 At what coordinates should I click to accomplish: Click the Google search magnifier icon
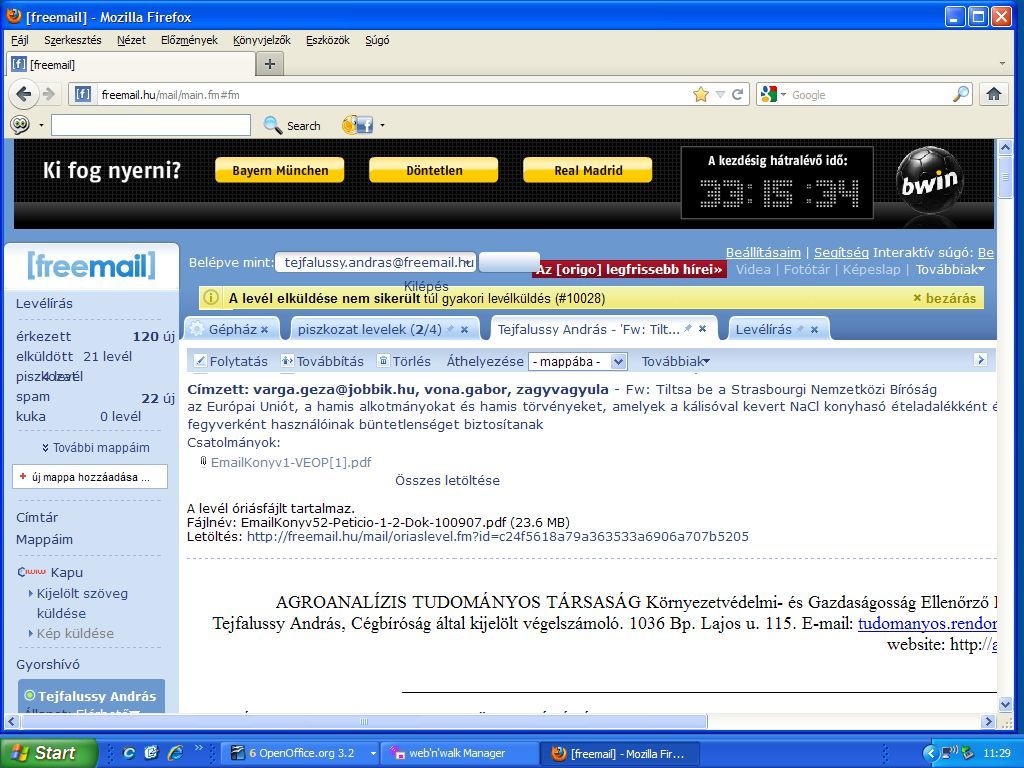961,94
